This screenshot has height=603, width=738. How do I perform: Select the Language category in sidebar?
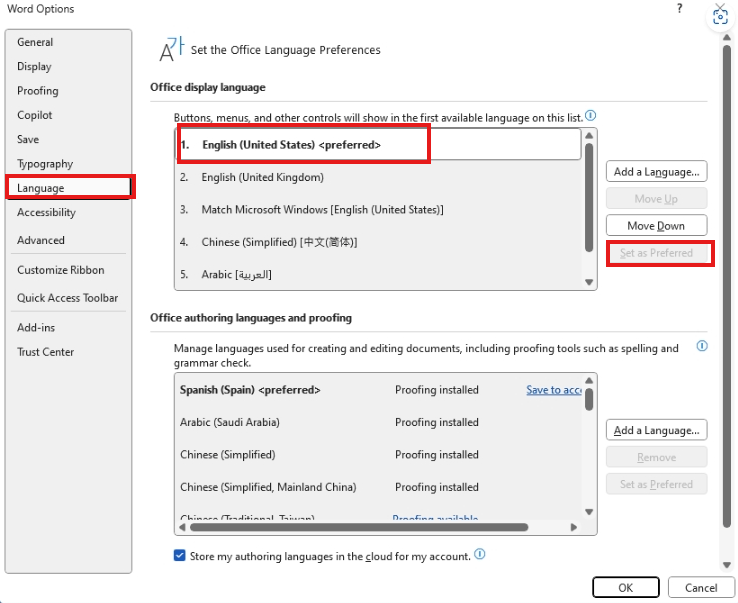pyautogui.click(x=69, y=188)
